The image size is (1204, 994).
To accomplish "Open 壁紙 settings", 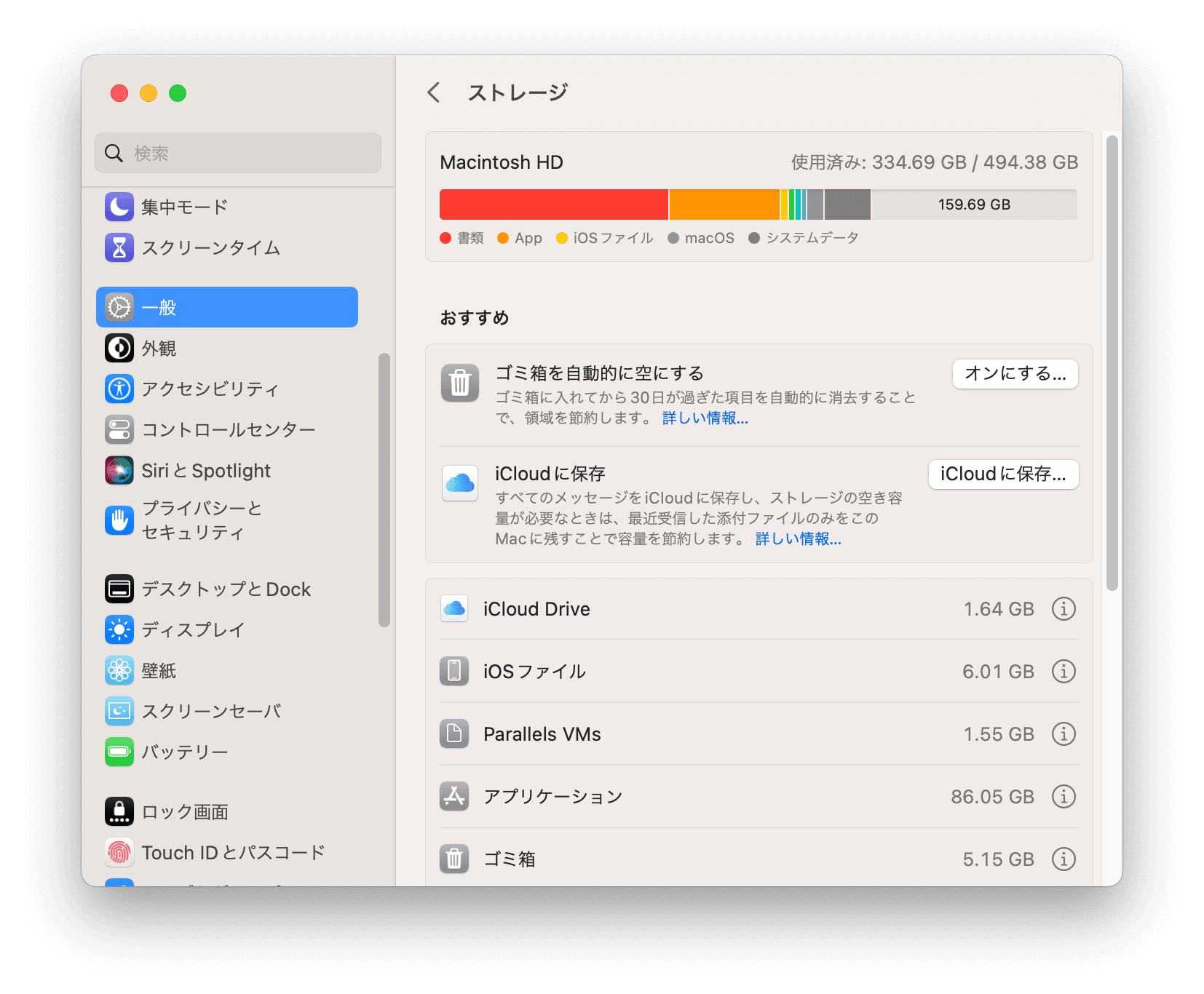I will click(x=227, y=670).
